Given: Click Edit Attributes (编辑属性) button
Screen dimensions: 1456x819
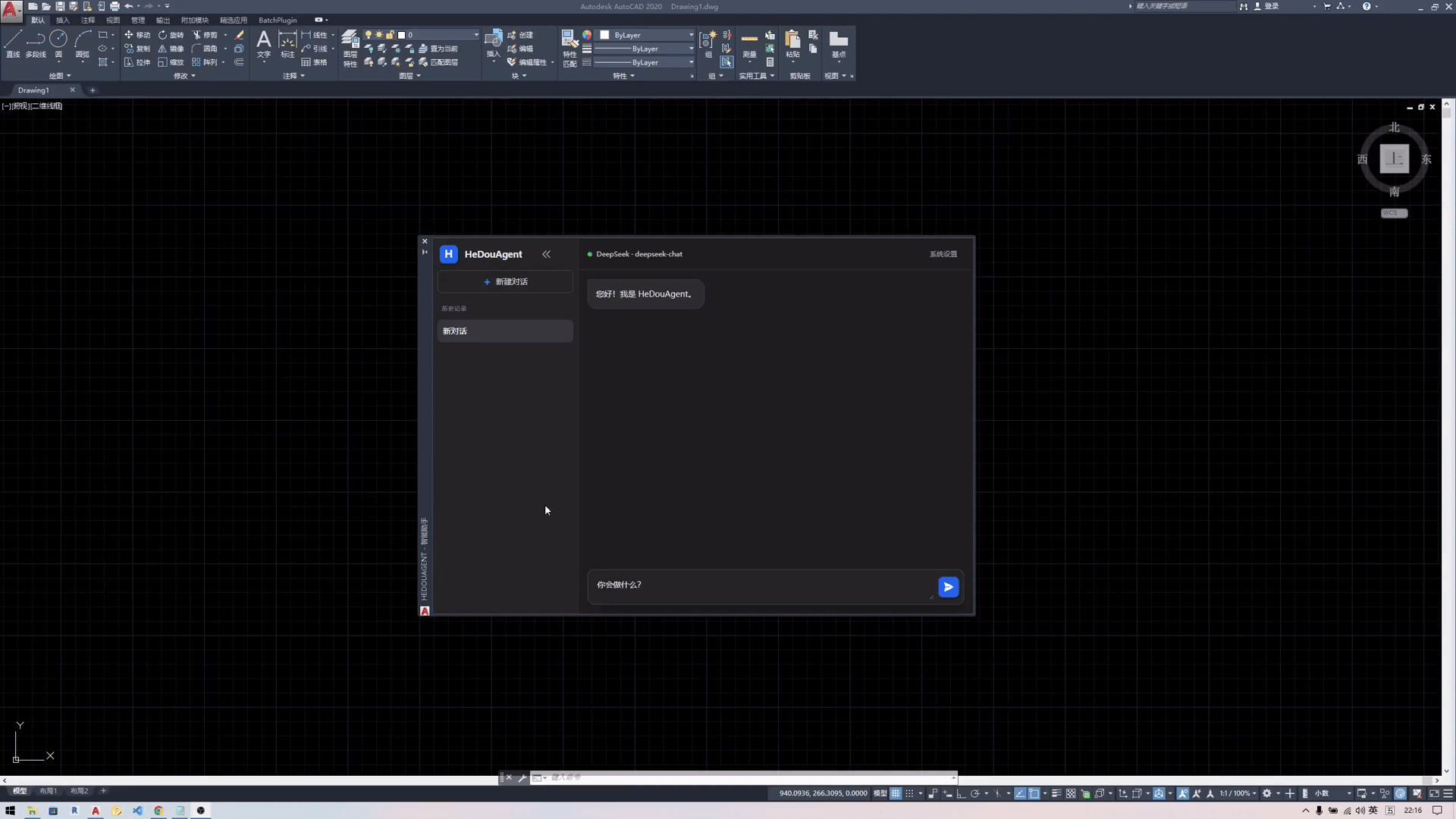Looking at the screenshot, I should tap(527, 62).
